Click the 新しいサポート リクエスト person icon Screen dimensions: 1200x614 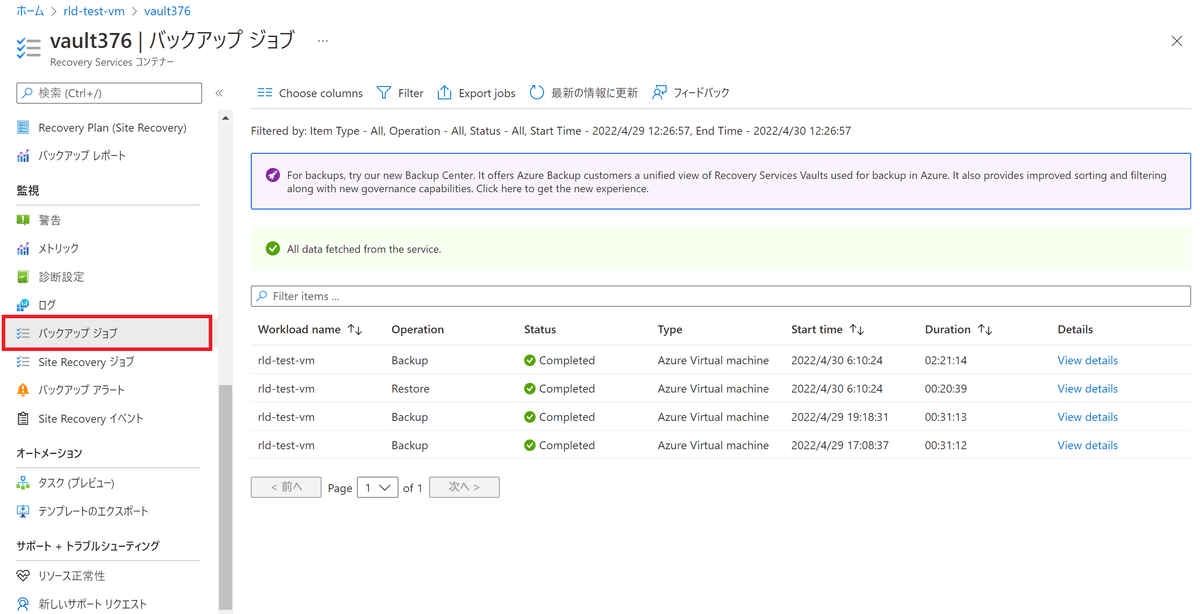click(x=23, y=604)
